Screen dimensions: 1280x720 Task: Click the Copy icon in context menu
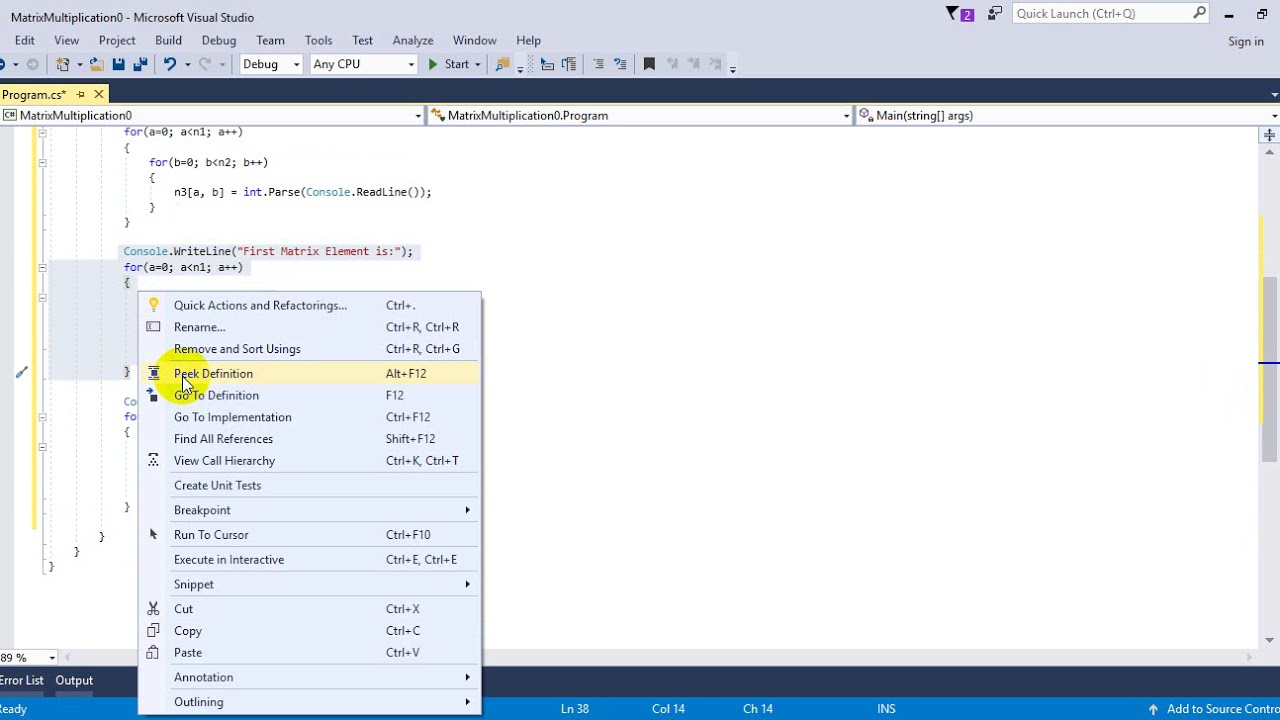click(x=153, y=630)
